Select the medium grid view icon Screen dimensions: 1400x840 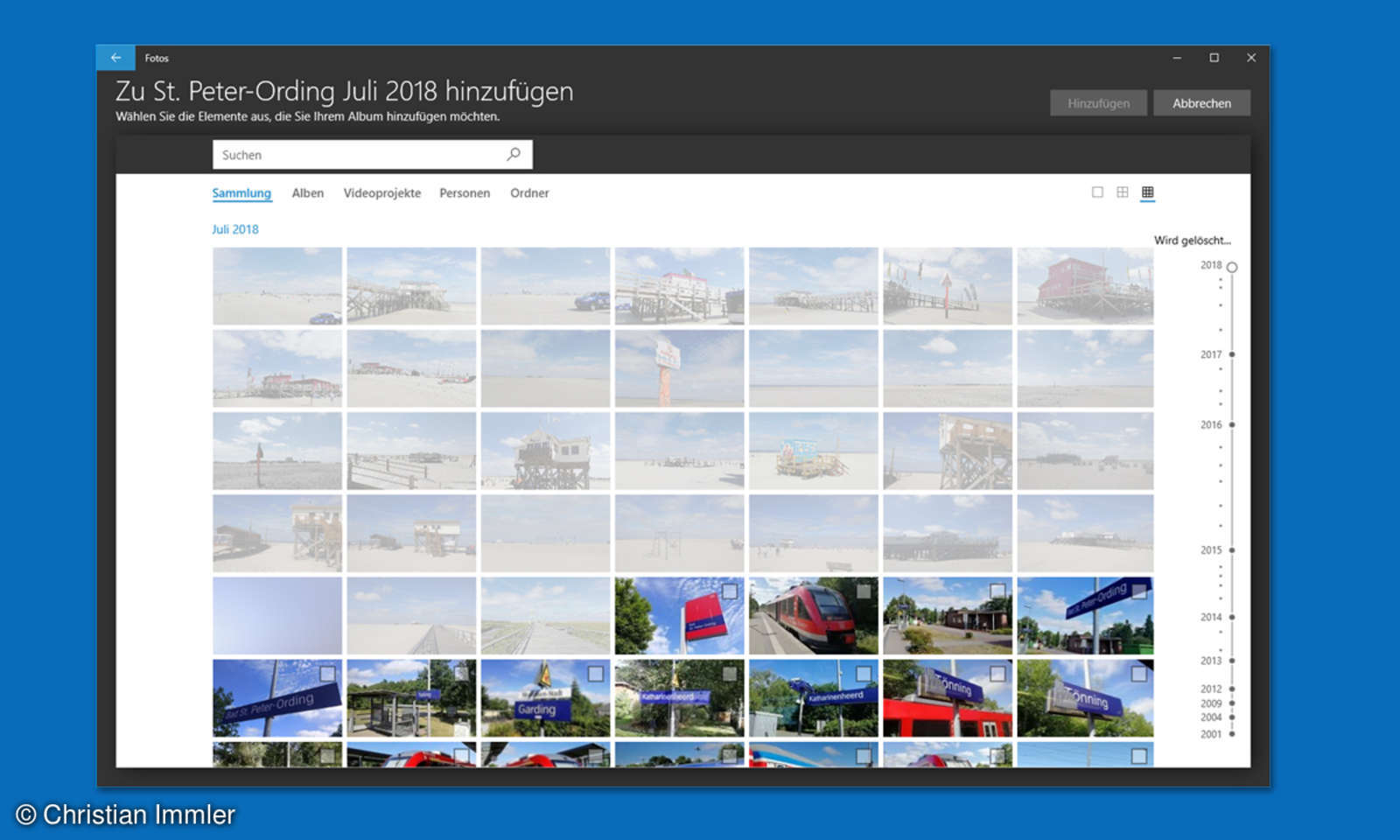[1123, 192]
